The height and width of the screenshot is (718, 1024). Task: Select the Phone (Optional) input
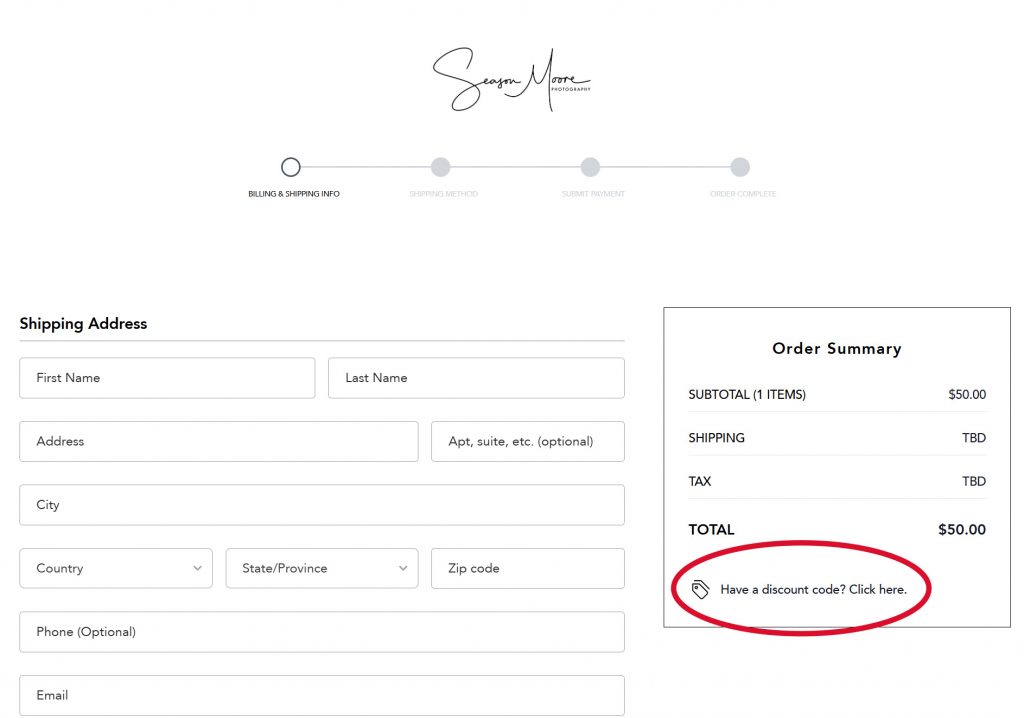321,632
